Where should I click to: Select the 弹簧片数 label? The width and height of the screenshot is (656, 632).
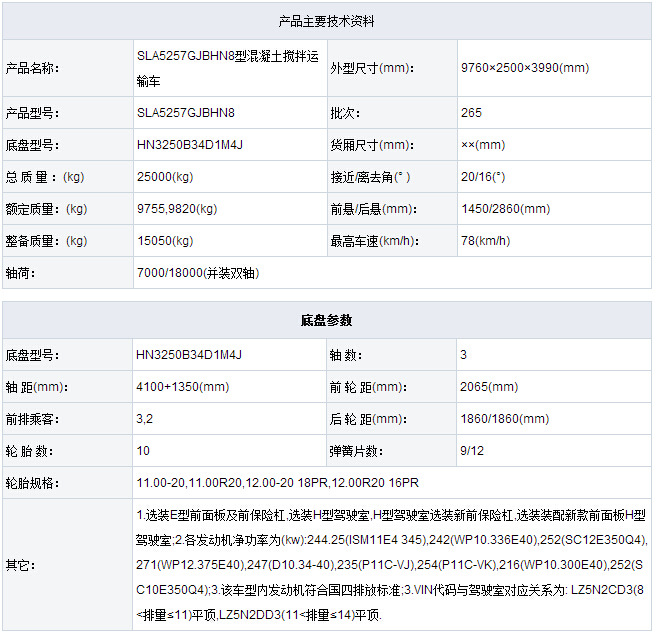pyautogui.click(x=356, y=451)
